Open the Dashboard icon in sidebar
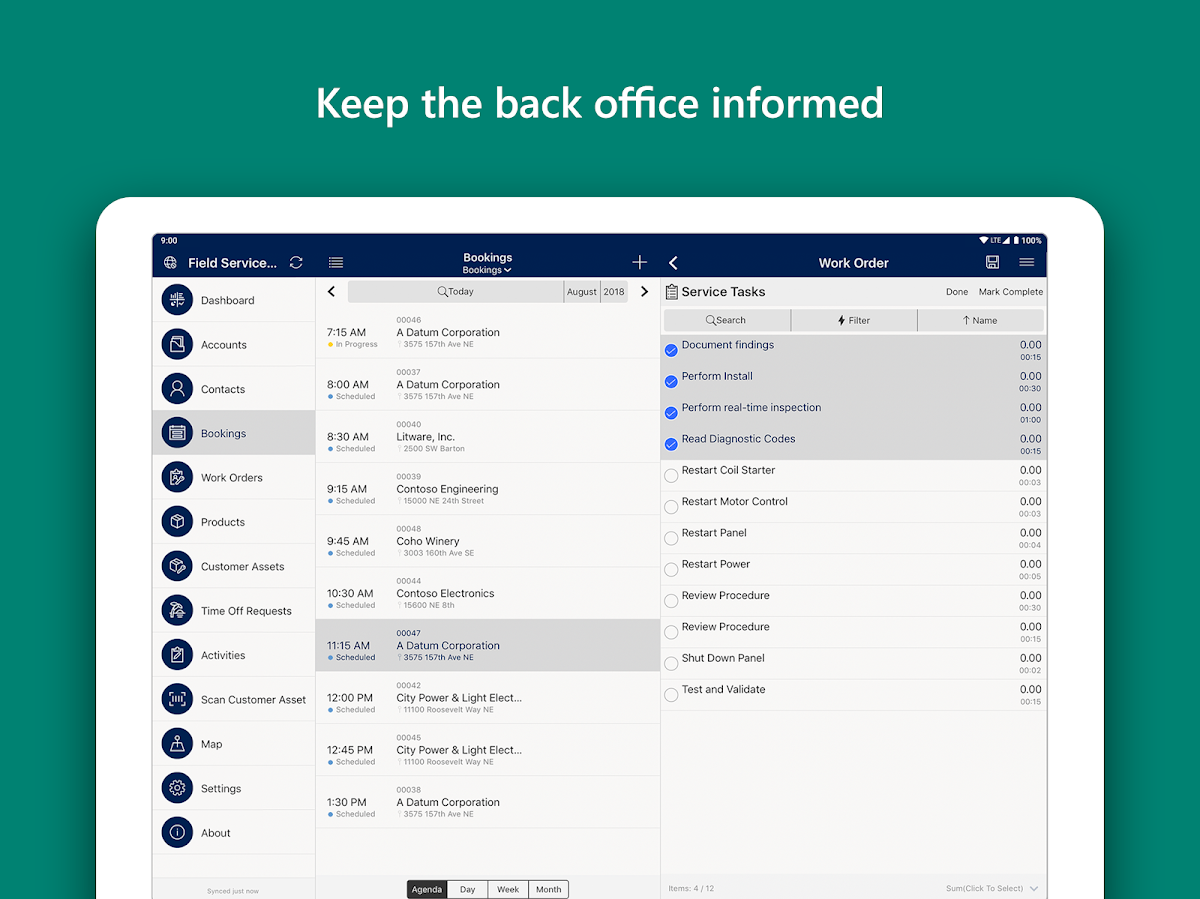The height and width of the screenshot is (899, 1200). (x=177, y=300)
